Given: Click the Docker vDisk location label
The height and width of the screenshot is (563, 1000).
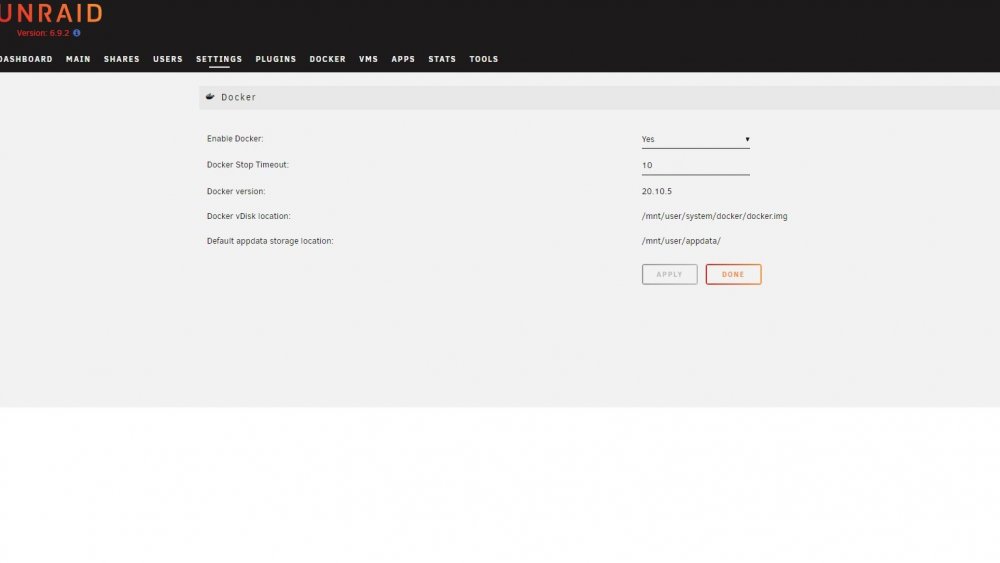Looking at the screenshot, I should point(249,216).
